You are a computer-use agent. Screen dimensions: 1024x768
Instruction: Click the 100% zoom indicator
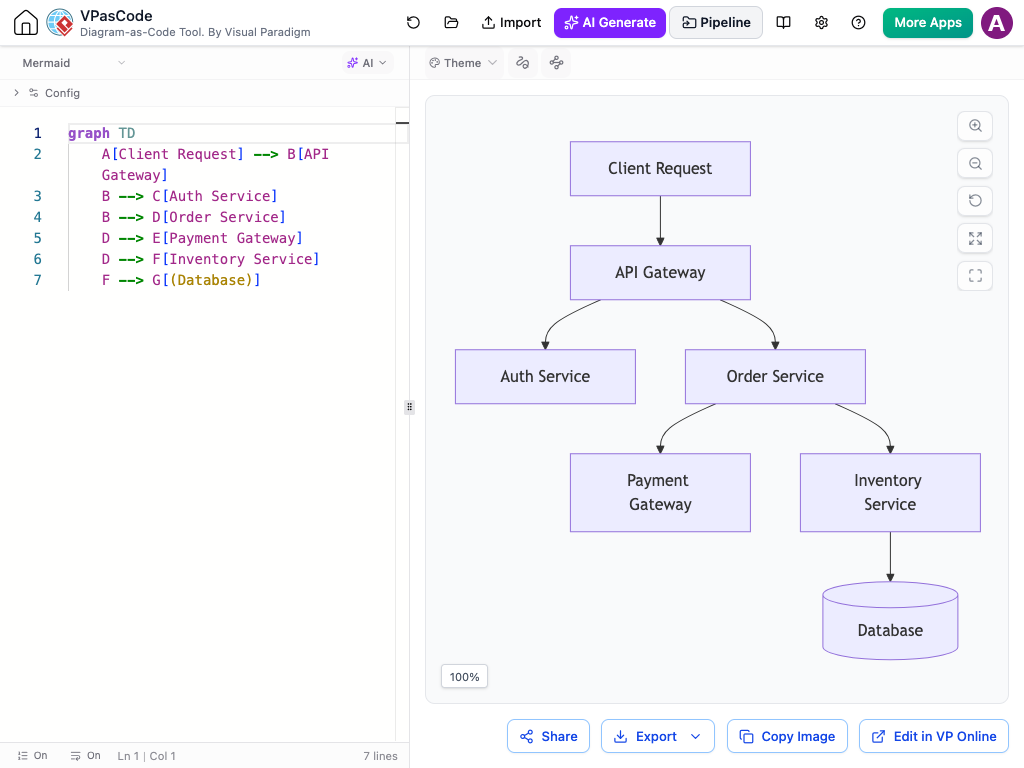click(464, 677)
